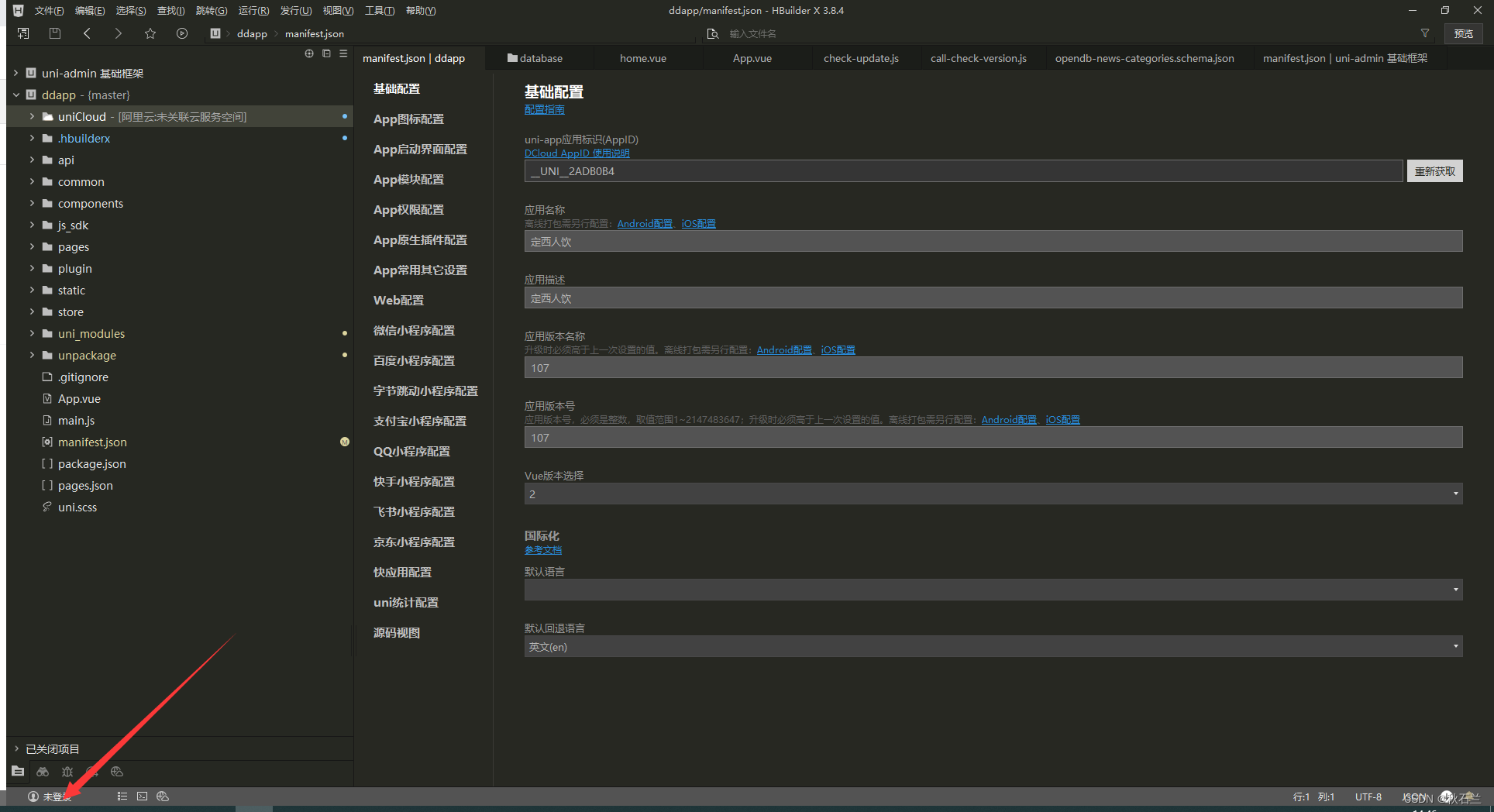This screenshot has width=1494, height=812.
Task: Select the uni统计配置 section
Action: coord(406,603)
